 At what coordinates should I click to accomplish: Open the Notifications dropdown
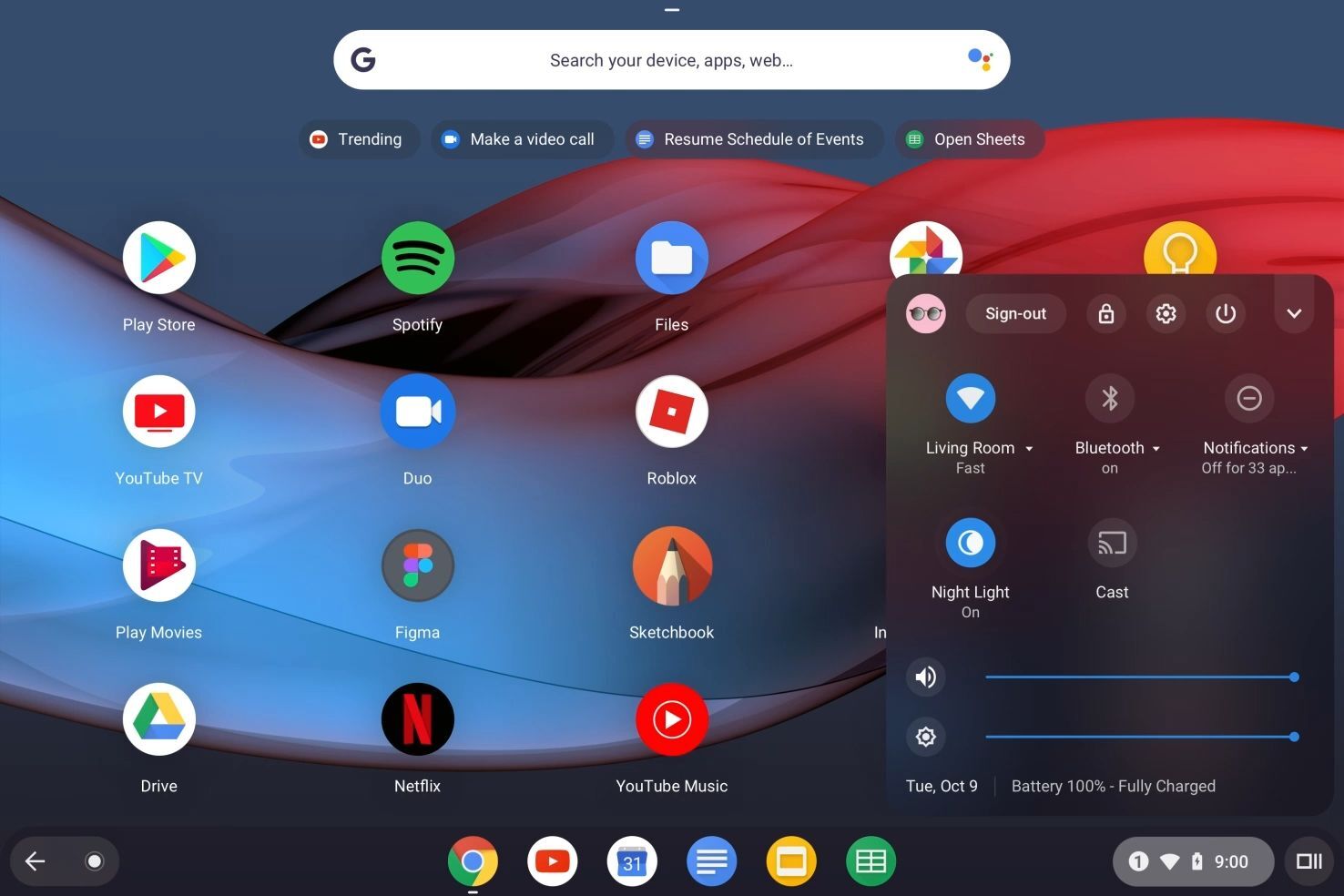click(1306, 448)
